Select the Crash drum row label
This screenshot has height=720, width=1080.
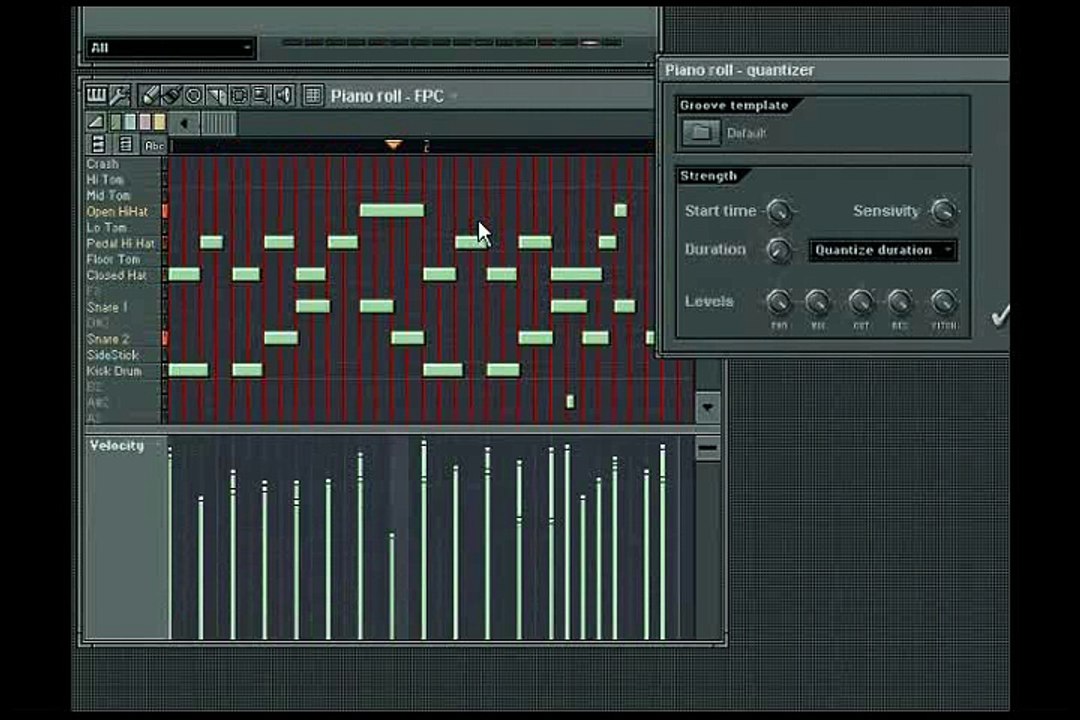(103, 164)
